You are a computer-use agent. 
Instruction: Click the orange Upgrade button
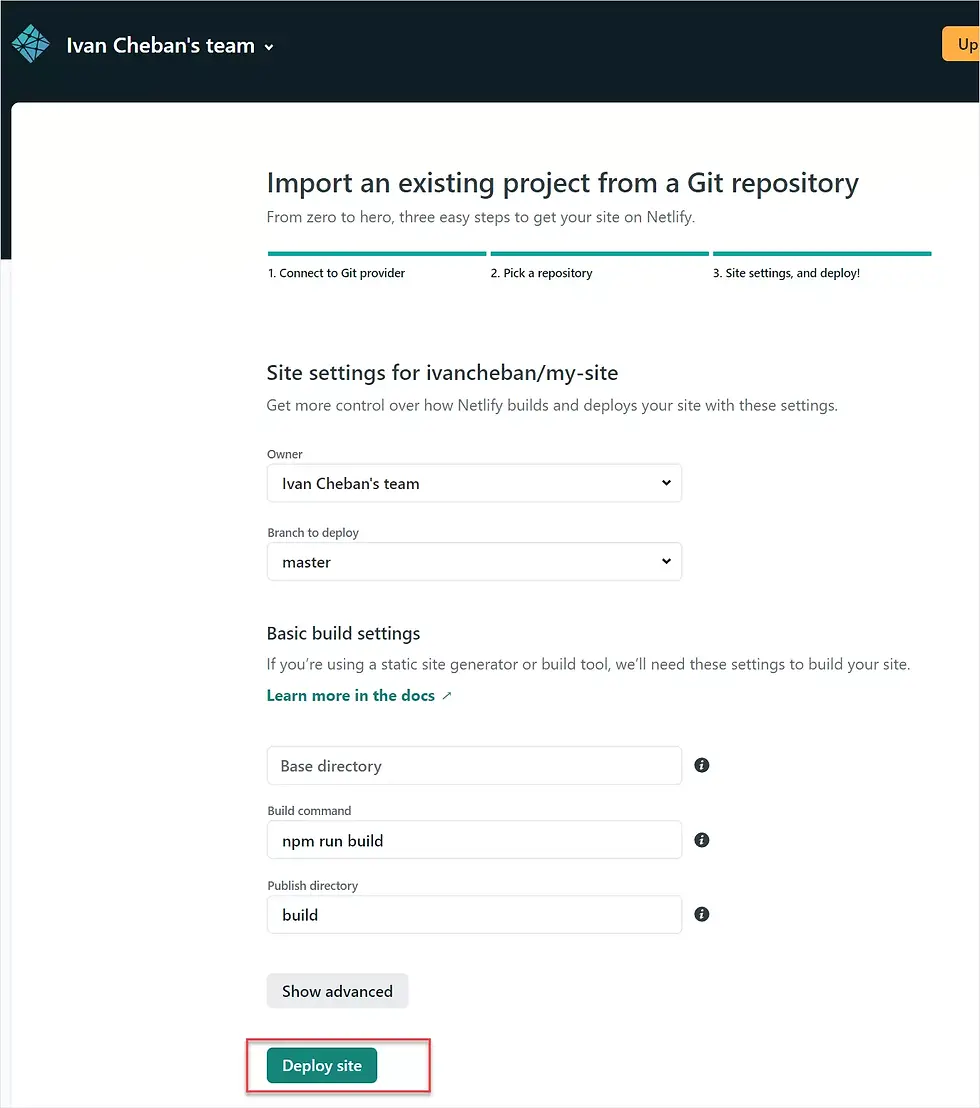(x=961, y=45)
